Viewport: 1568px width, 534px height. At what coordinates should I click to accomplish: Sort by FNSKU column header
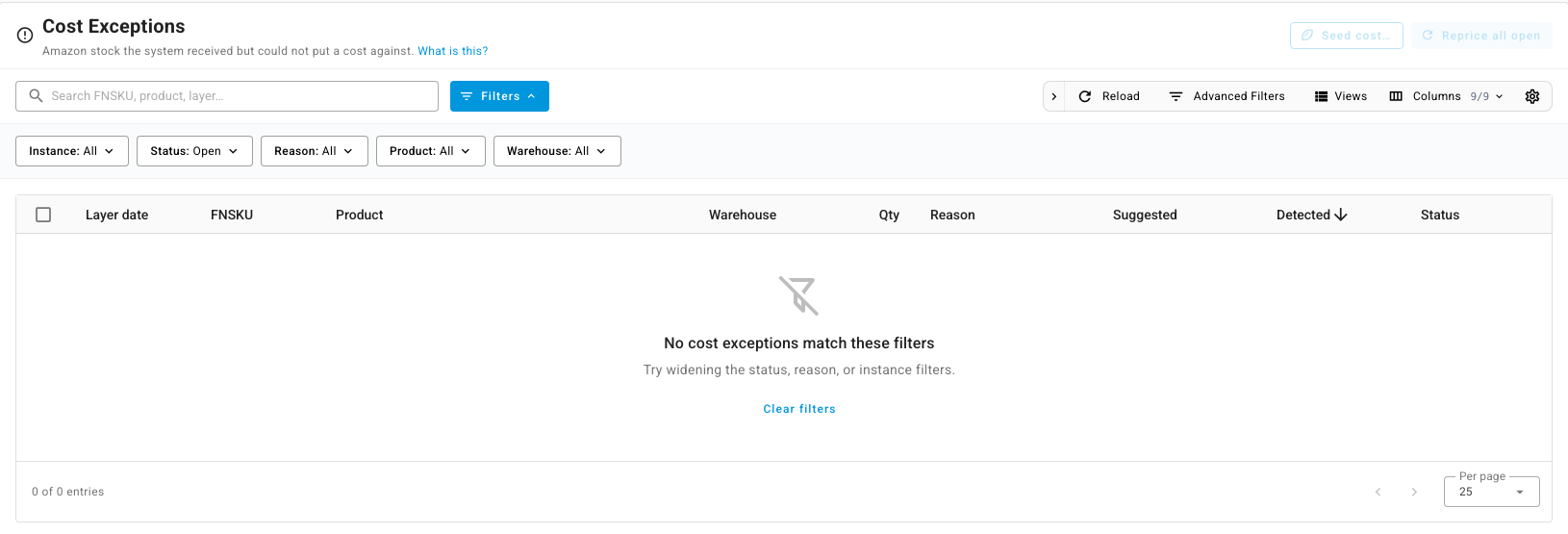click(x=232, y=215)
